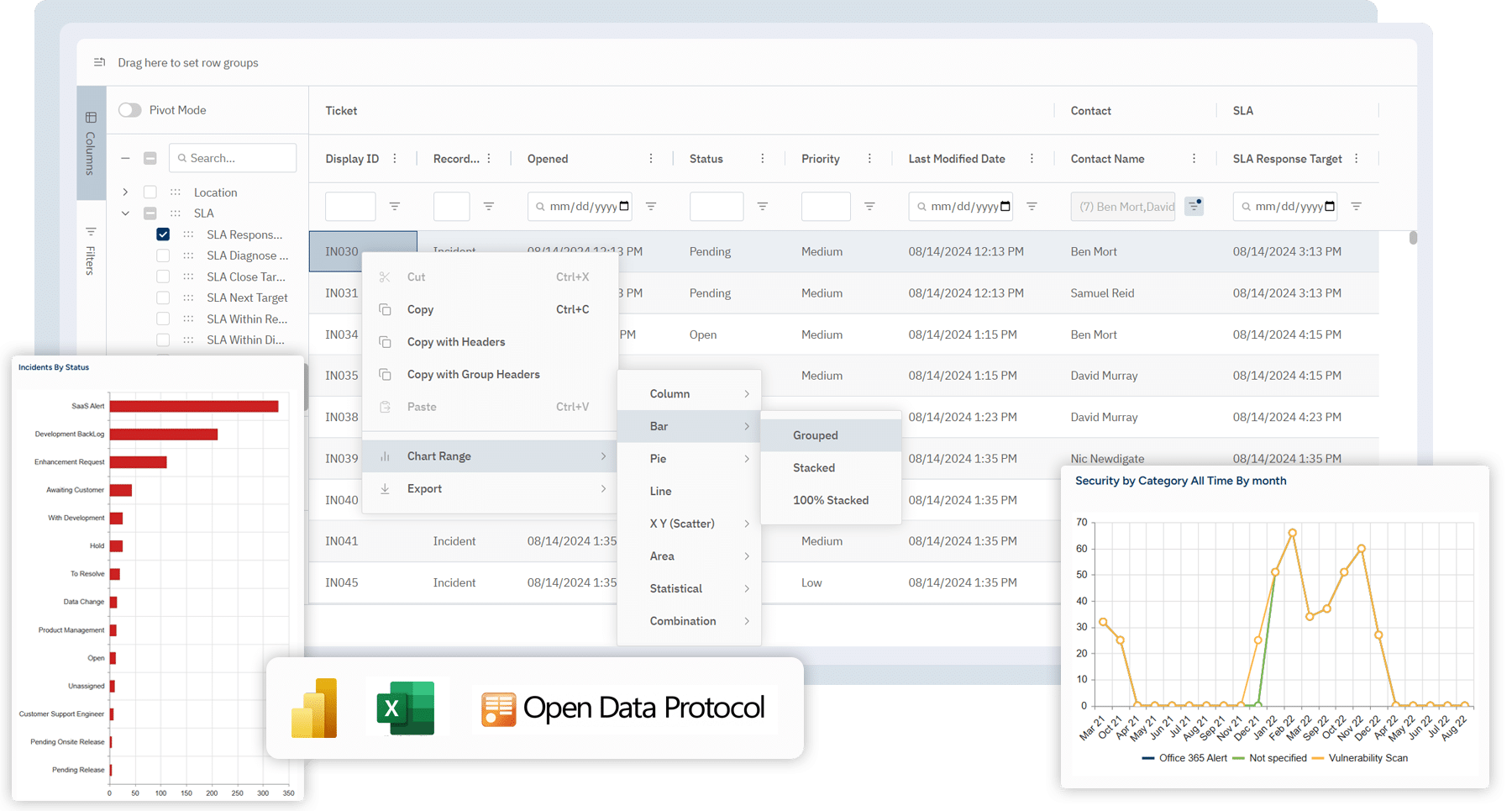Image resolution: width=1512 pixels, height=811 pixels.
Task: Toggle Pivot Mode switch
Action: pos(130,110)
